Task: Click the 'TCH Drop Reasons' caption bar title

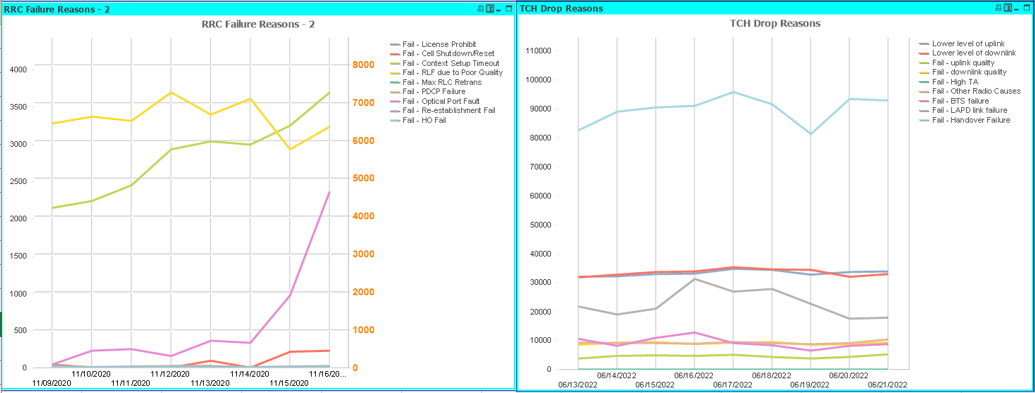Action: 560,9
